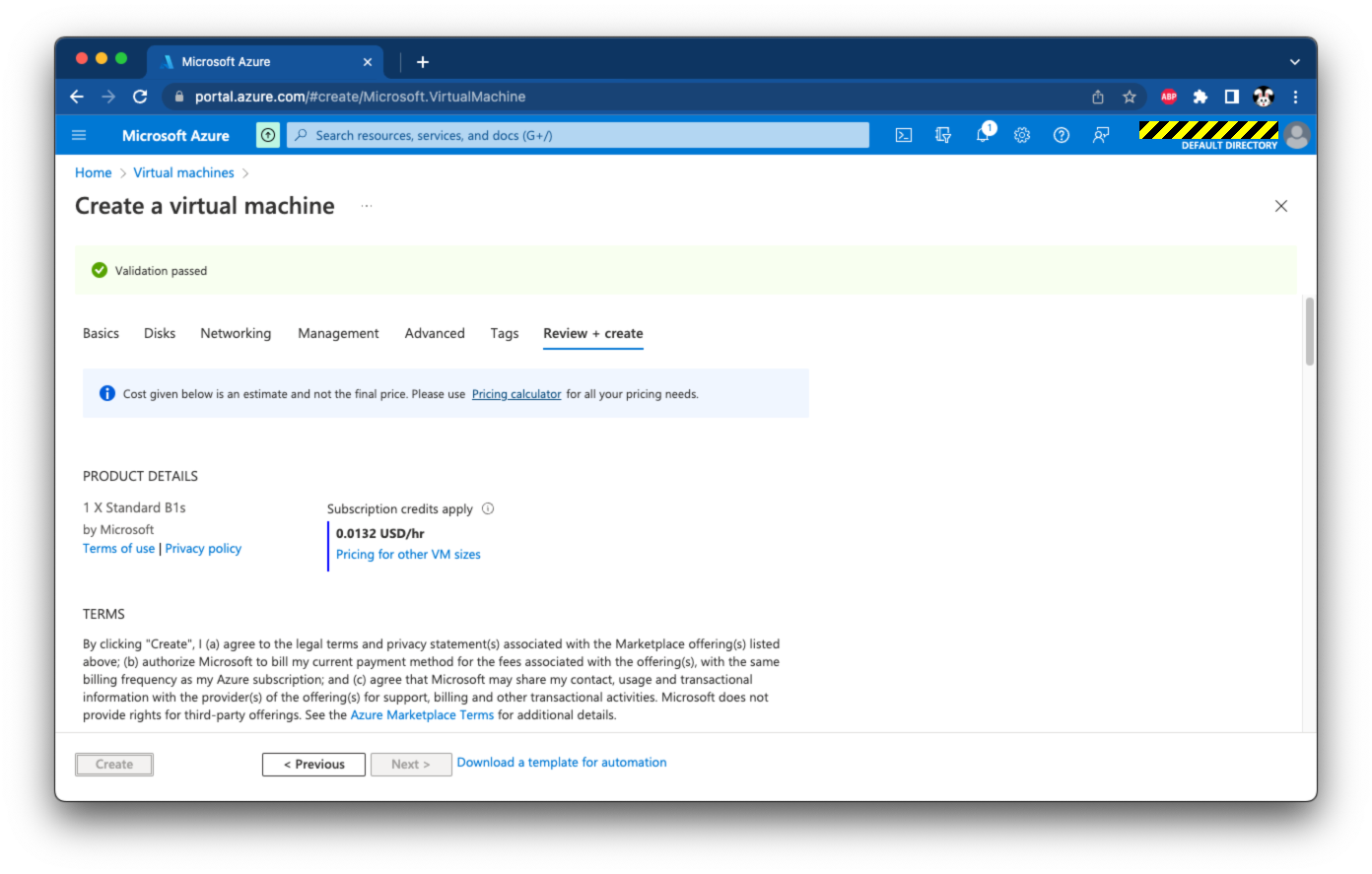Switch to the Networking tab

[x=236, y=334]
